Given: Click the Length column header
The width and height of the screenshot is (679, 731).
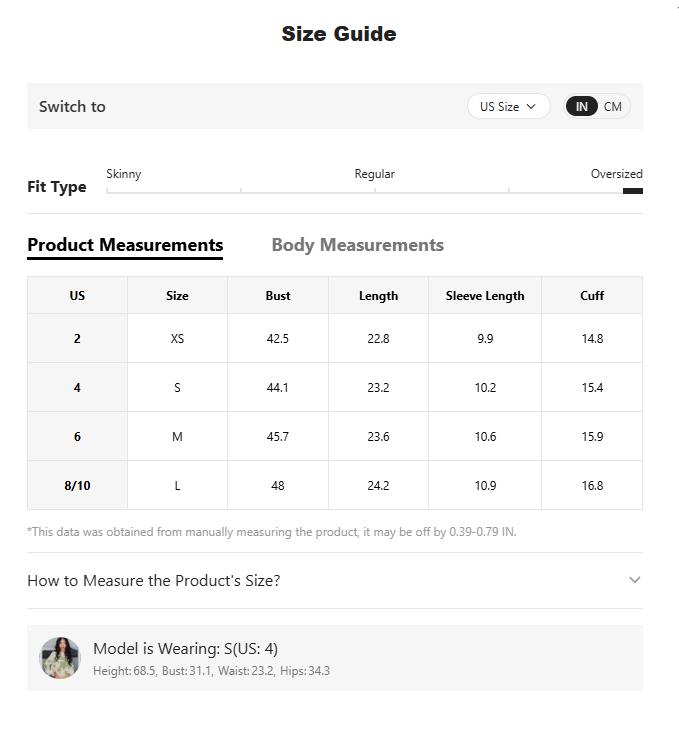Looking at the screenshot, I should pyautogui.click(x=378, y=296).
